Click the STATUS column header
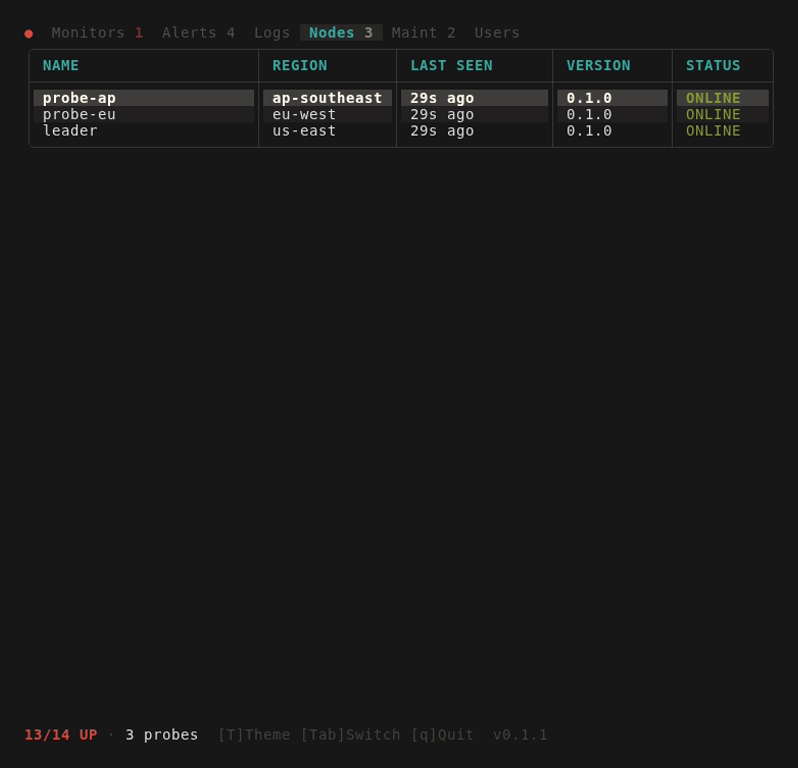This screenshot has height=768, width=798. click(x=713, y=65)
